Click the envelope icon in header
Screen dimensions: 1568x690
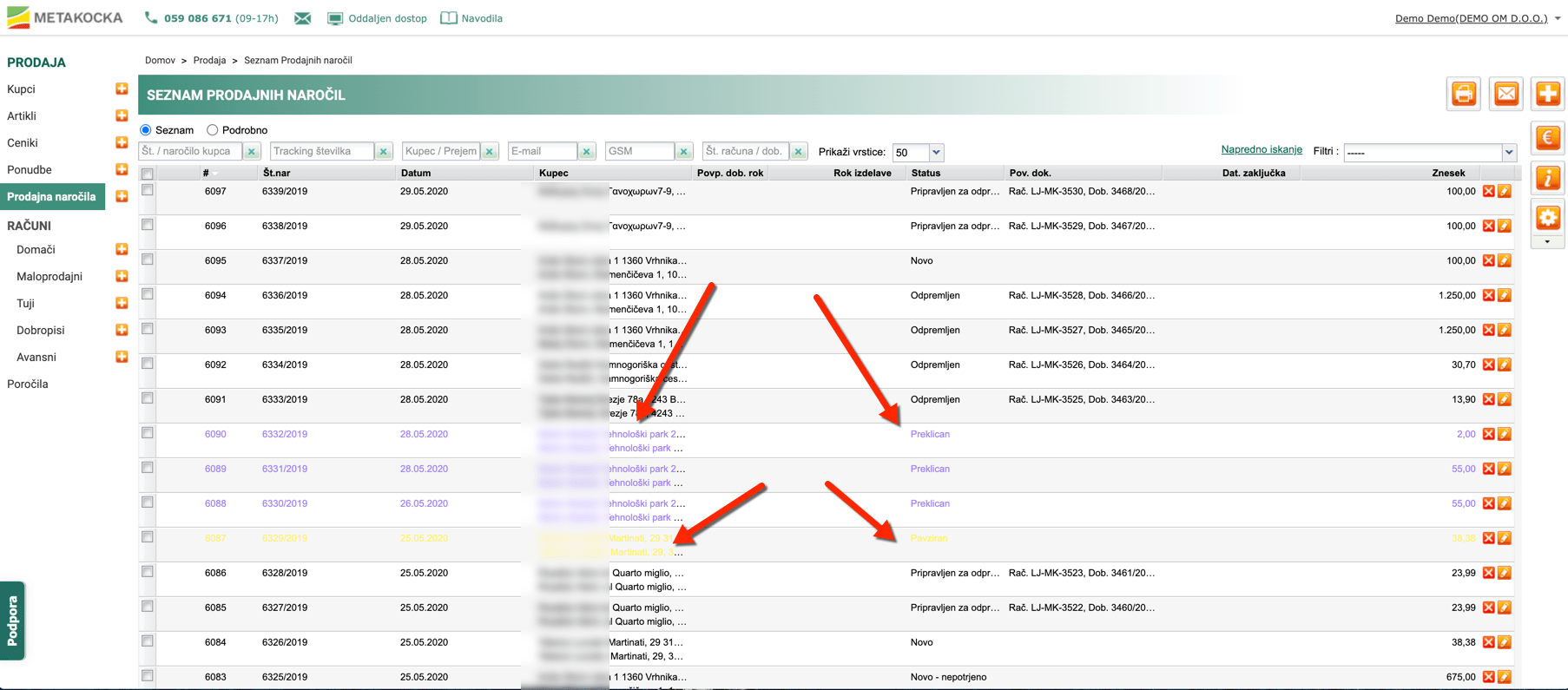pyautogui.click(x=302, y=18)
